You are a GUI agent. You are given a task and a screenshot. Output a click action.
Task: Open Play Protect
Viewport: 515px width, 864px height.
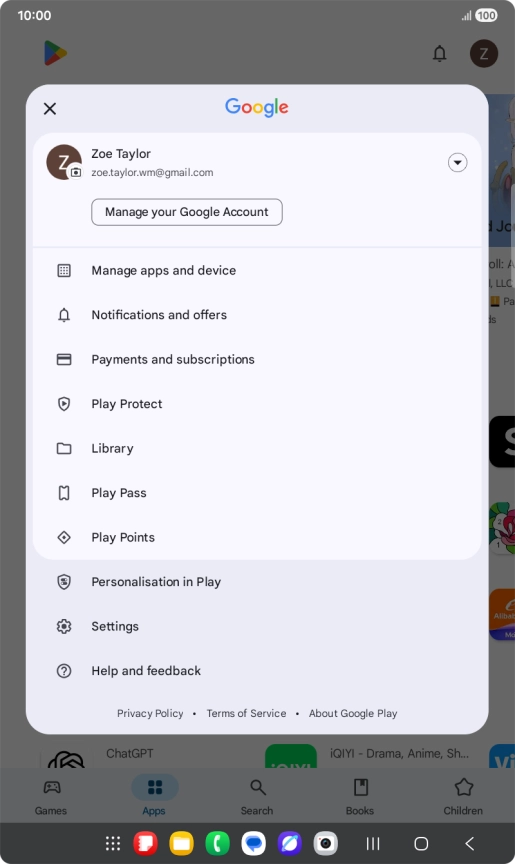click(257, 404)
